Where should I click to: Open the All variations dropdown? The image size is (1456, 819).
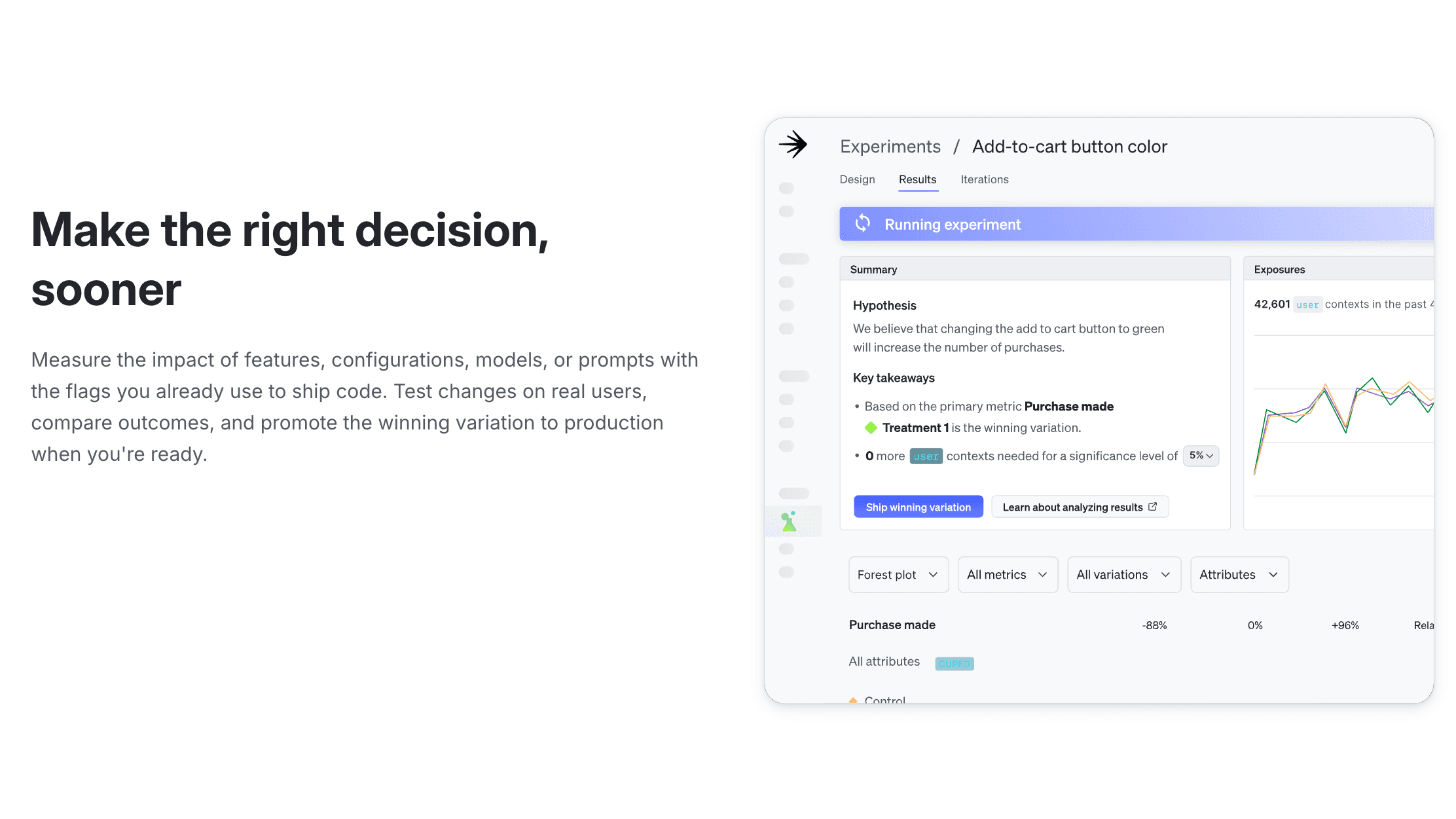pos(1124,575)
